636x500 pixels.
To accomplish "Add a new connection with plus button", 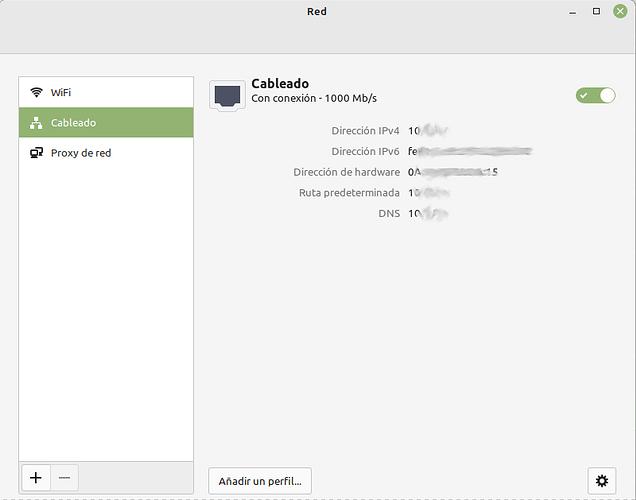I will [x=36, y=478].
